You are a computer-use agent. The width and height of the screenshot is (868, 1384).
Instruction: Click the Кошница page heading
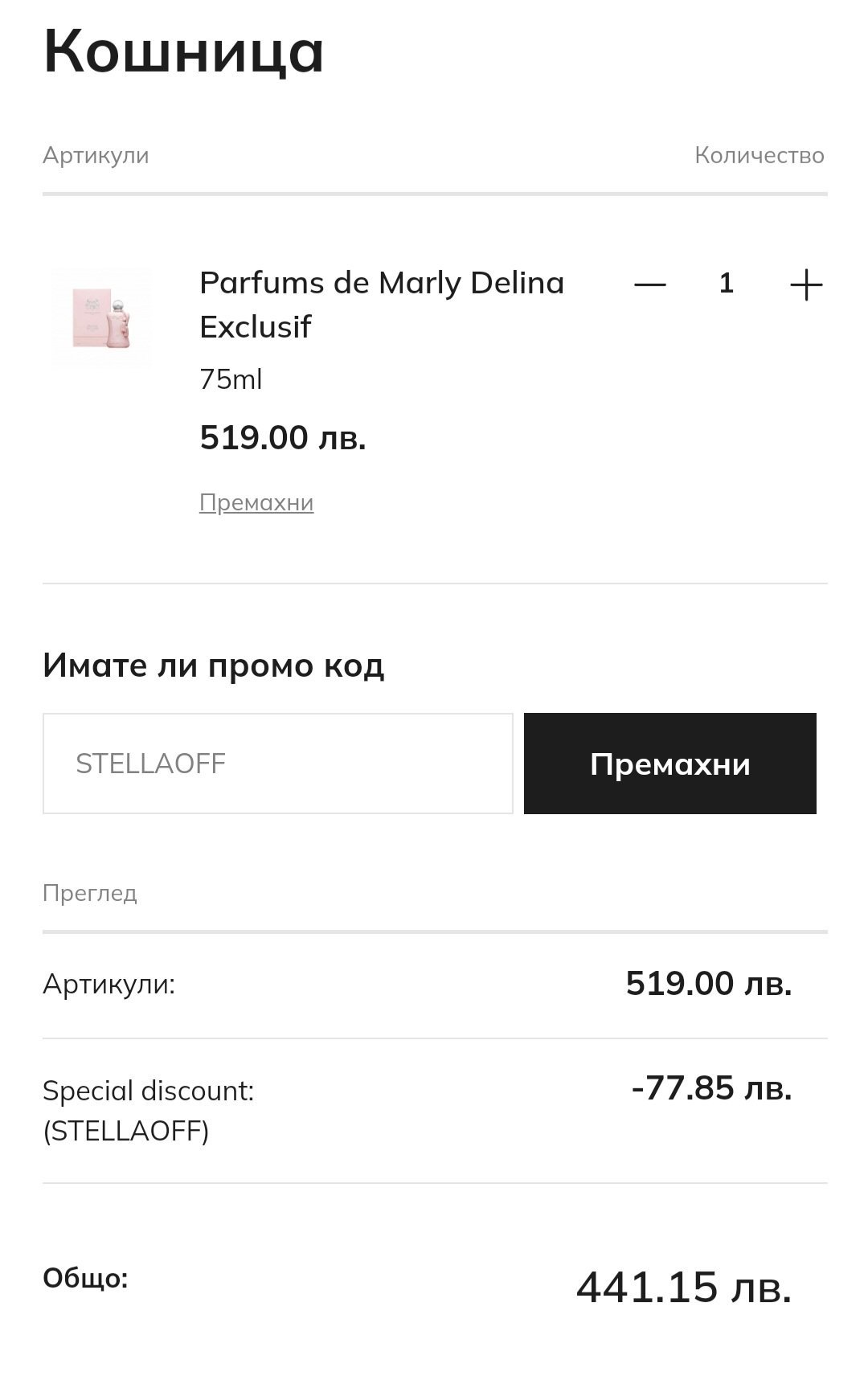184,51
